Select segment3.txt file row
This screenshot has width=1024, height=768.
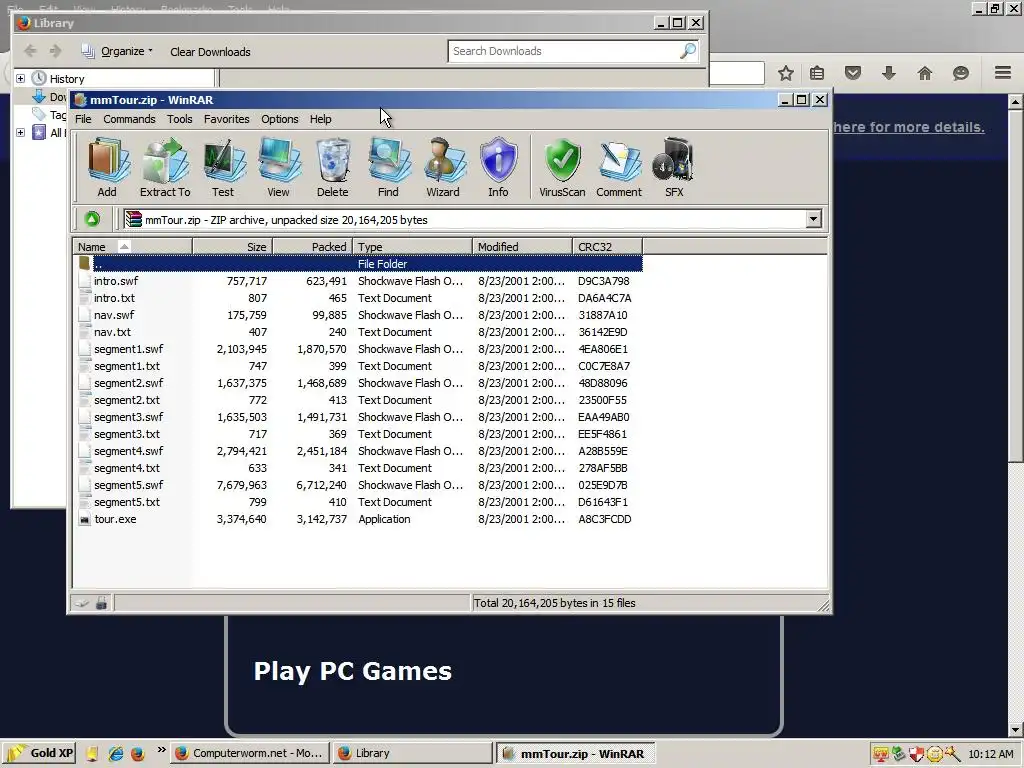pos(358,434)
